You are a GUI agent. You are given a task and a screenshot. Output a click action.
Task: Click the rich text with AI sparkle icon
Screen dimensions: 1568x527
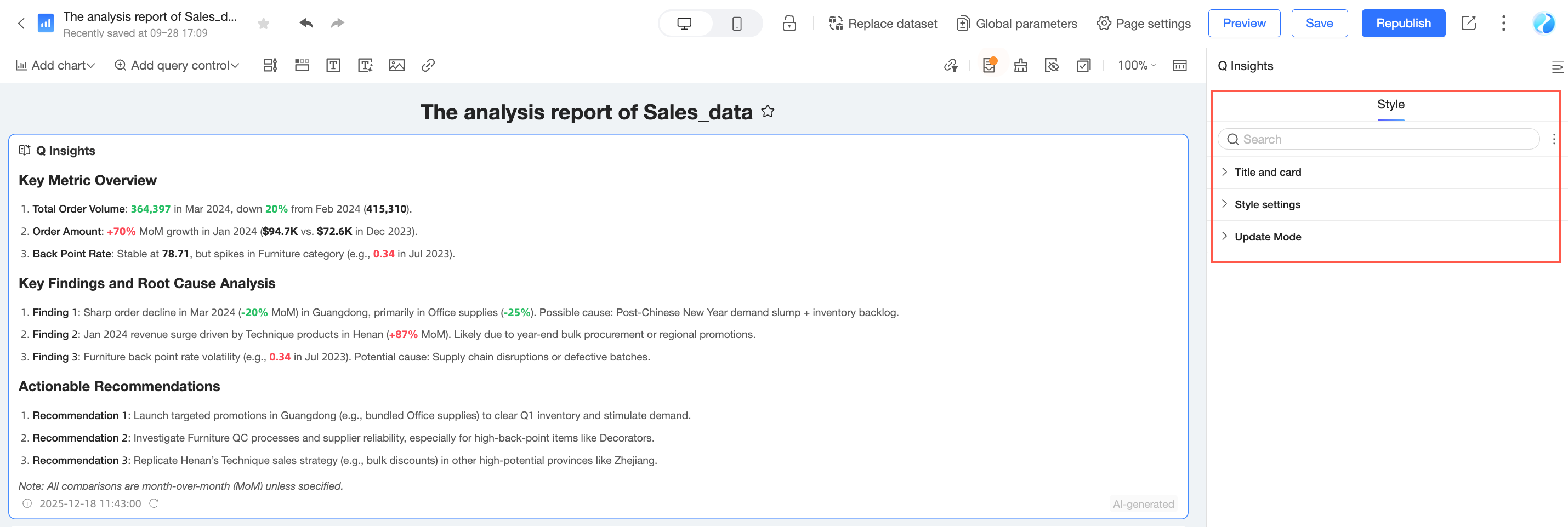(365, 65)
